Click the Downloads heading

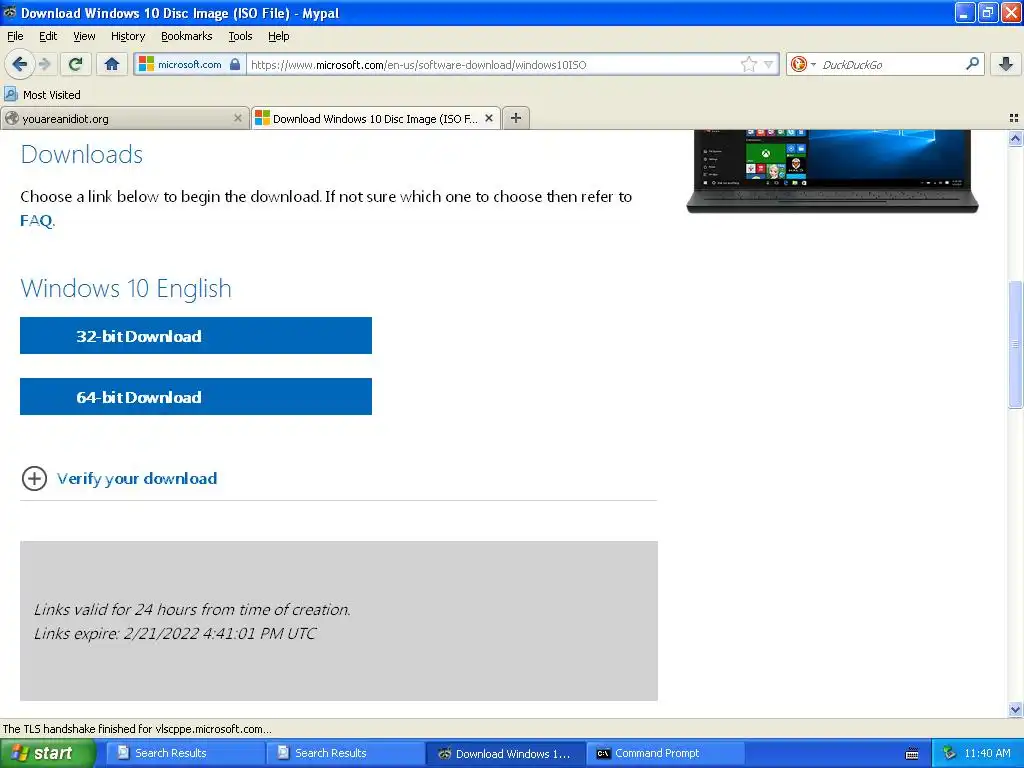[x=82, y=155]
